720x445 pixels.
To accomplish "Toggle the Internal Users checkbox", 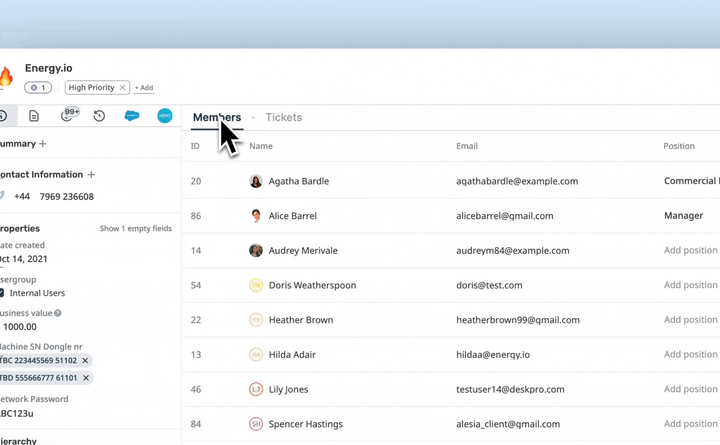I will [2, 293].
